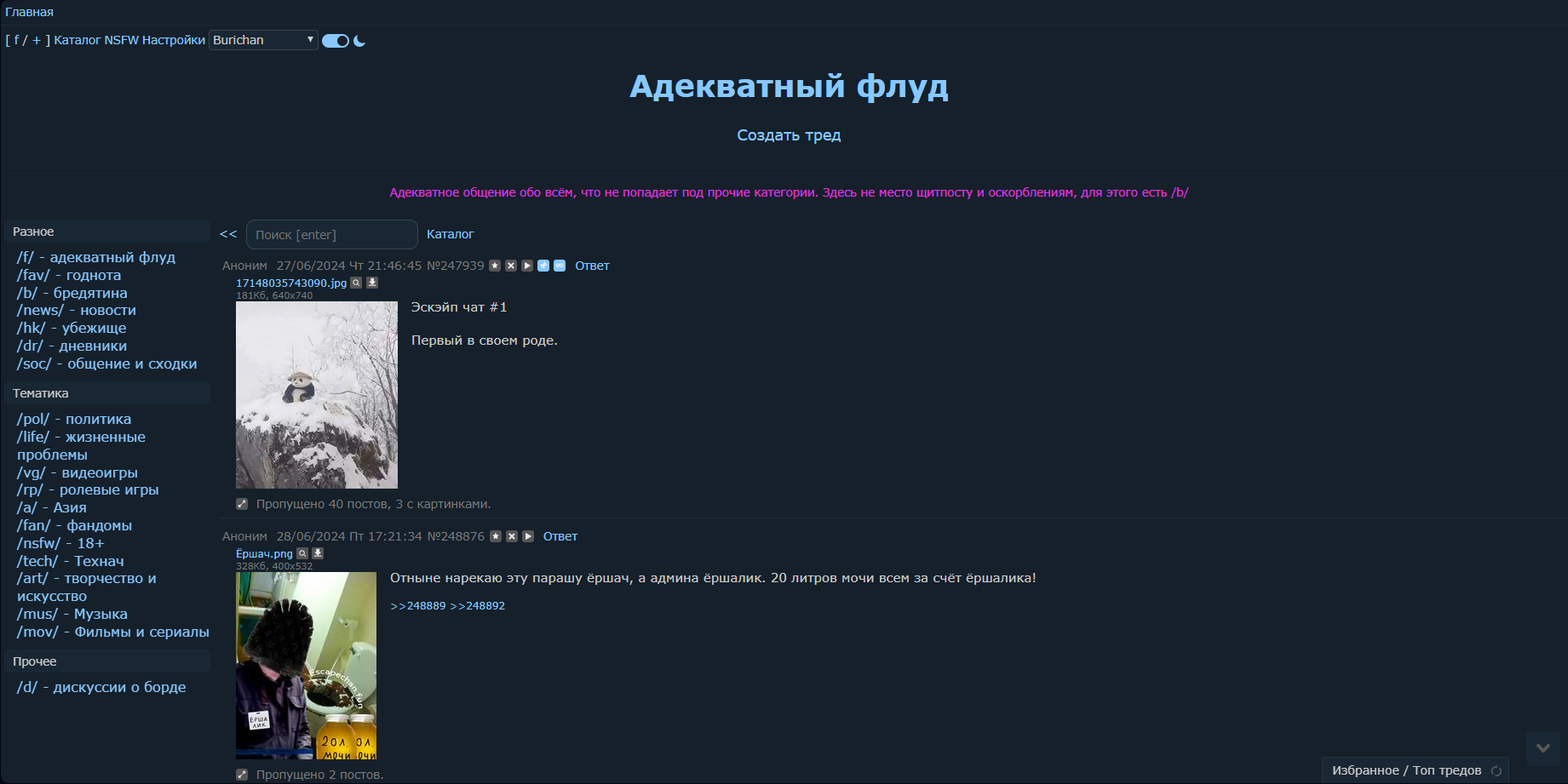Expand the 40 skipped posts in first thread

[x=242, y=504]
